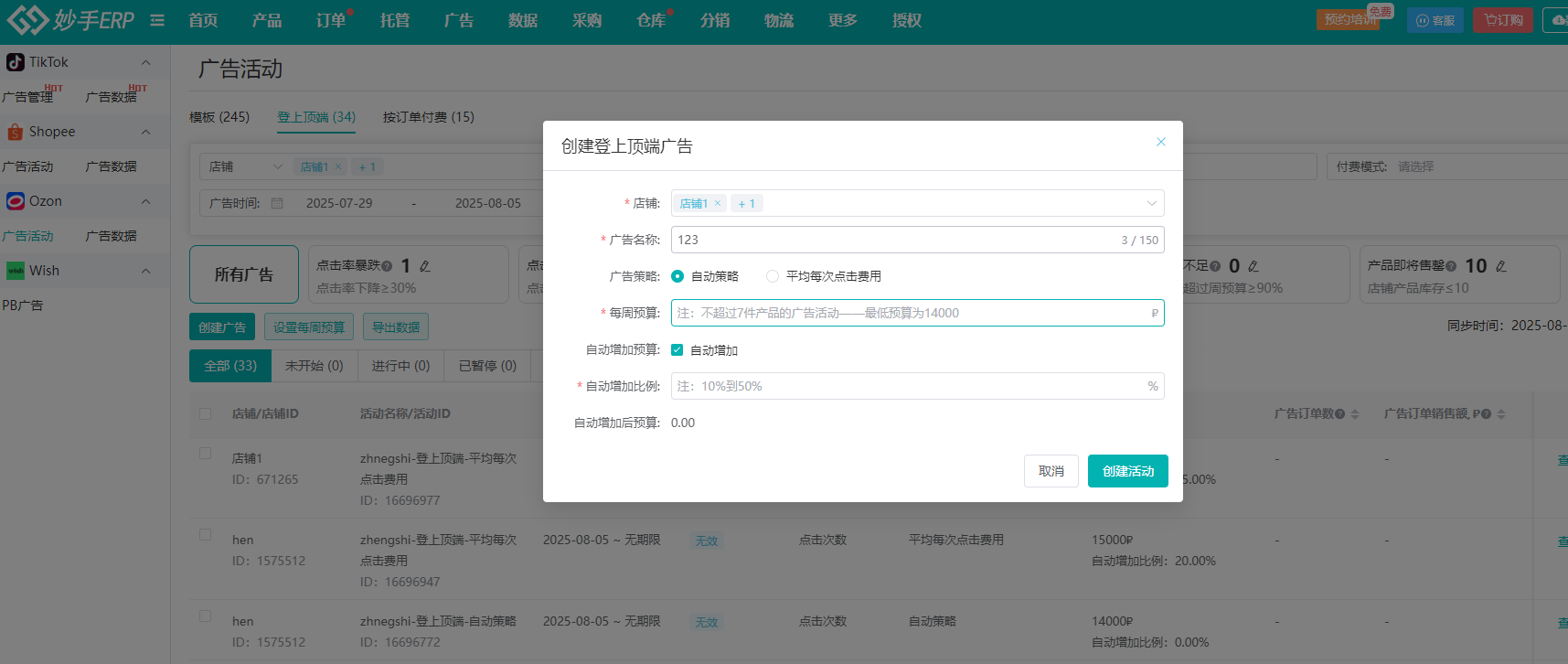The image size is (1568, 664).
Task: Close the create ad dialog with X
Action: click(1160, 142)
